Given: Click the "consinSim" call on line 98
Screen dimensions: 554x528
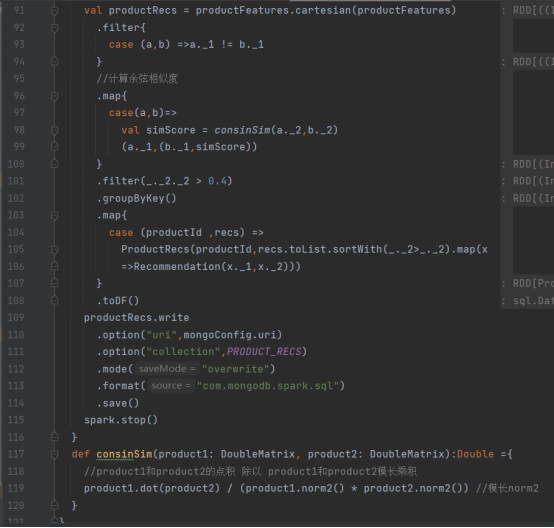Looking at the screenshot, I should [242, 130].
